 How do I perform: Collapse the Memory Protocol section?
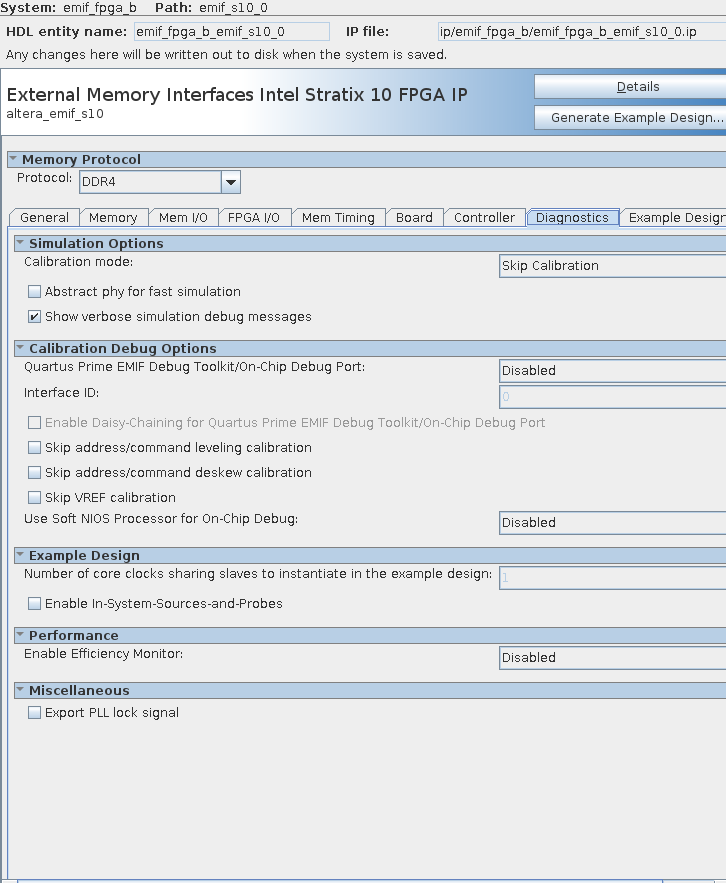(13, 159)
